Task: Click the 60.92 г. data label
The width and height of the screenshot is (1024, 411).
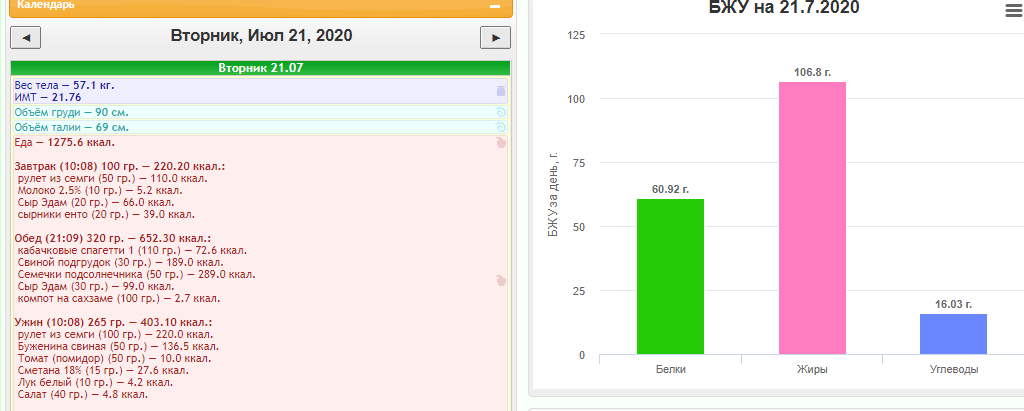Action: tap(671, 189)
